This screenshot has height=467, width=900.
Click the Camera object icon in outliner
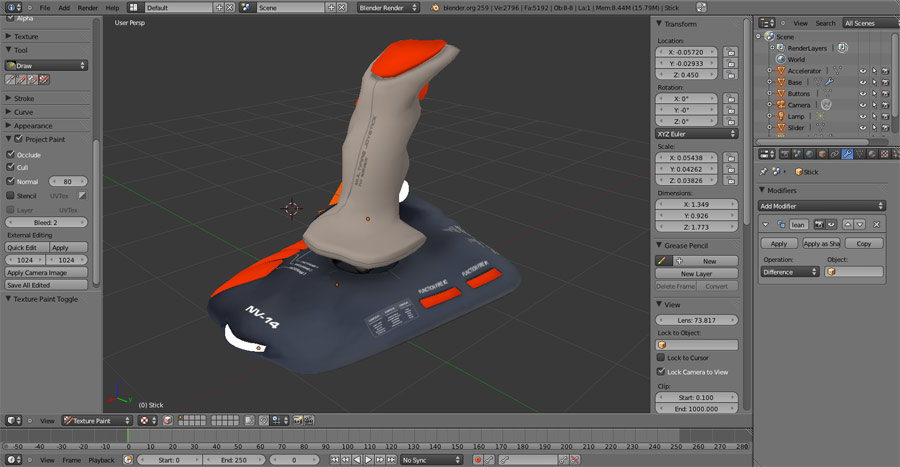780,104
